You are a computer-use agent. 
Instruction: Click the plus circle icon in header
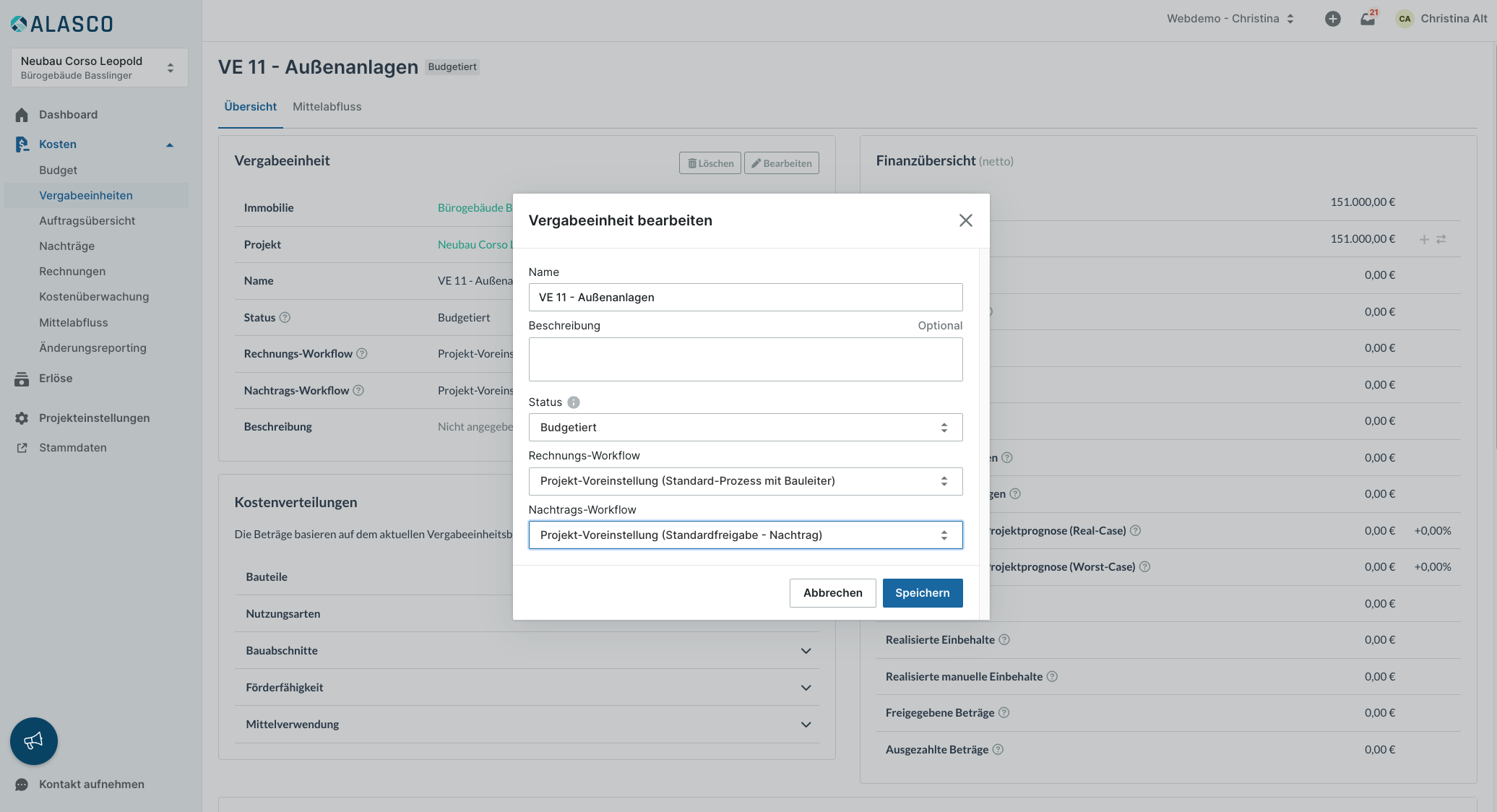tap(1333, 19)
